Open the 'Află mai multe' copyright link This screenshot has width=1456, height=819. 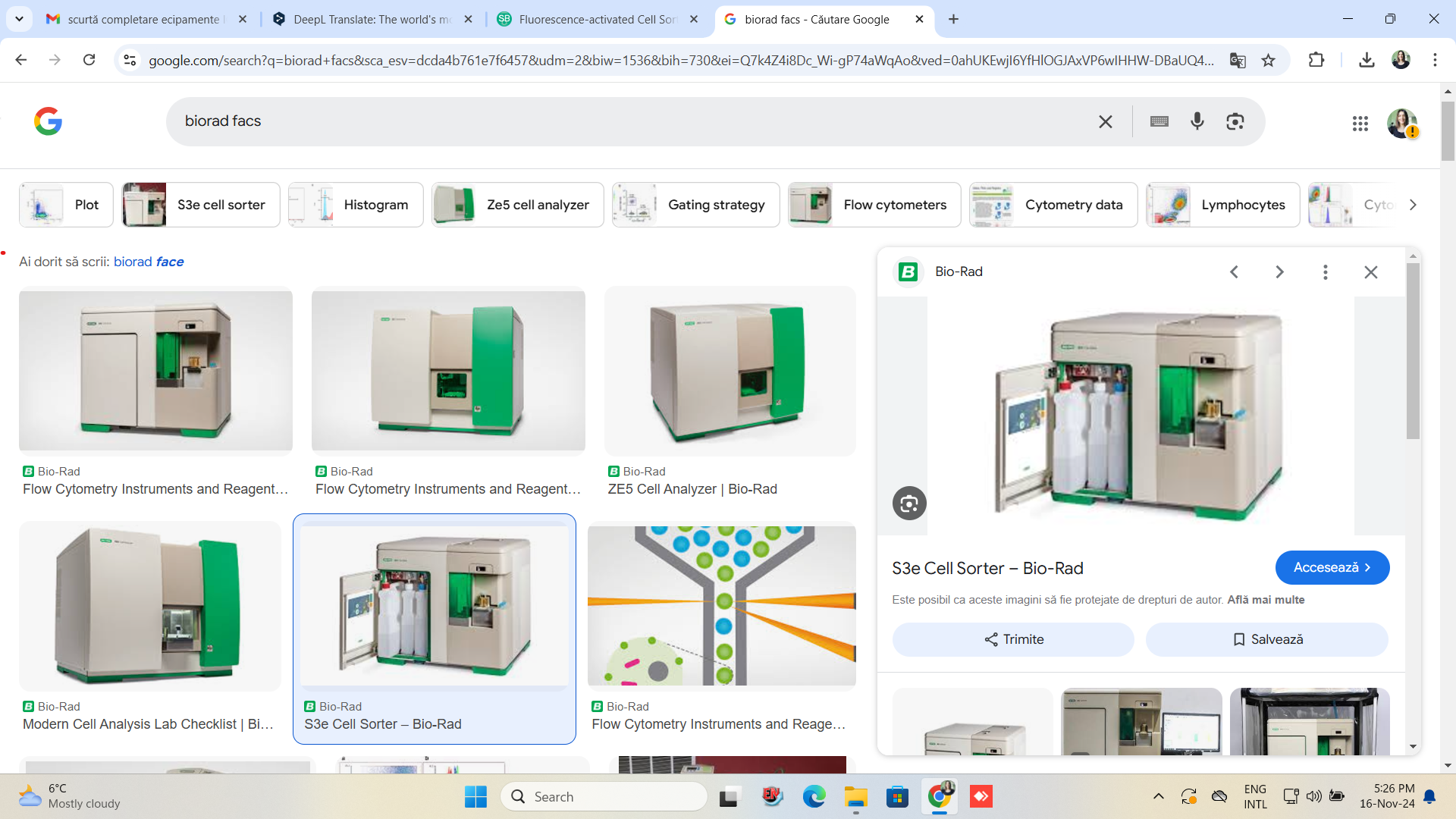[x=1266, y=600]
